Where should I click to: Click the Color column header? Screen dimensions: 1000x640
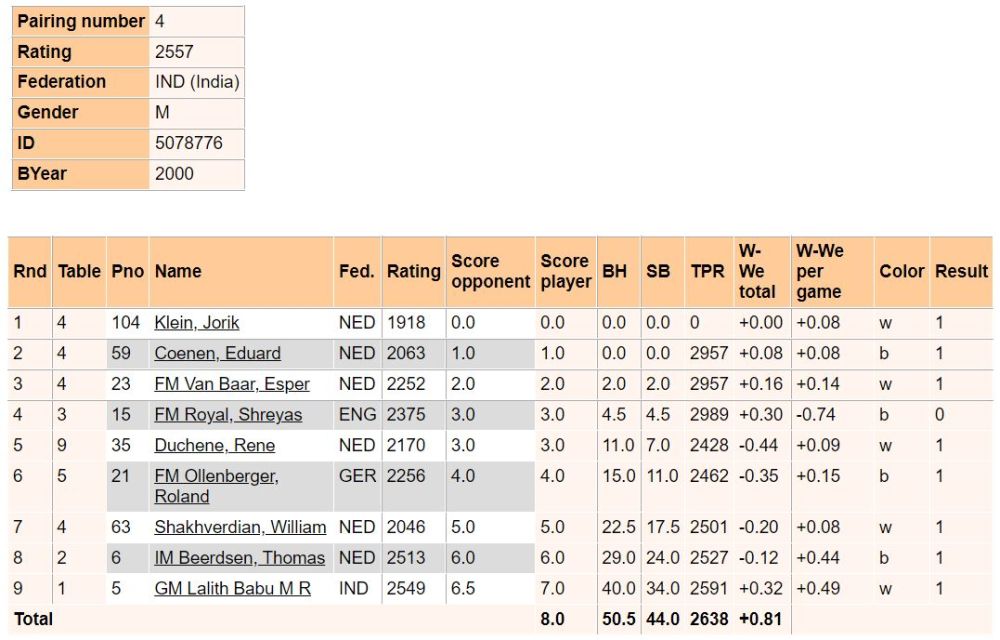(901, 271)
